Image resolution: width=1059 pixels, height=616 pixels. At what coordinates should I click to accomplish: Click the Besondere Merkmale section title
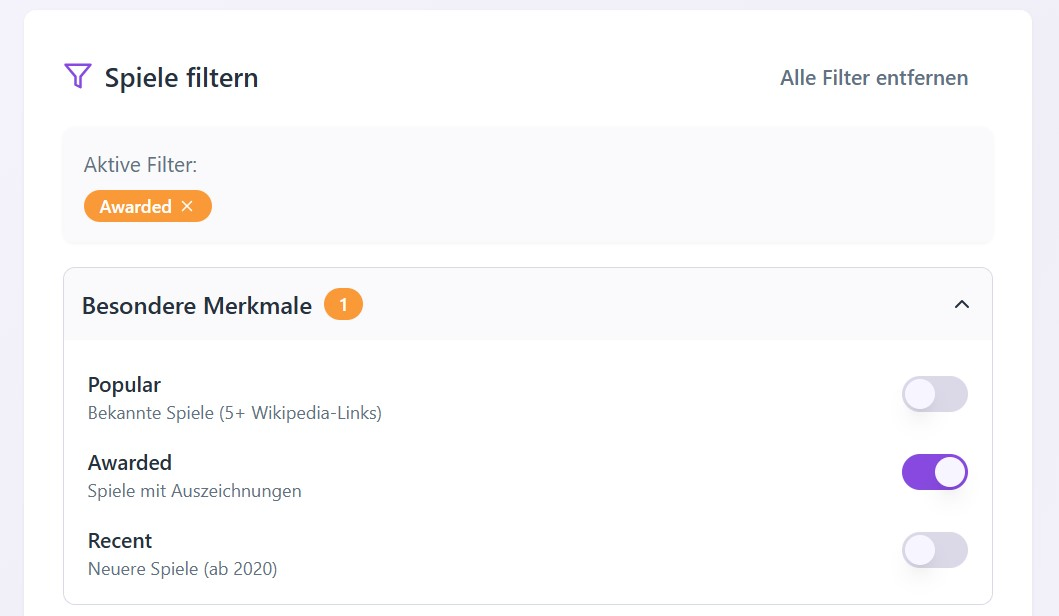[197, 306]
